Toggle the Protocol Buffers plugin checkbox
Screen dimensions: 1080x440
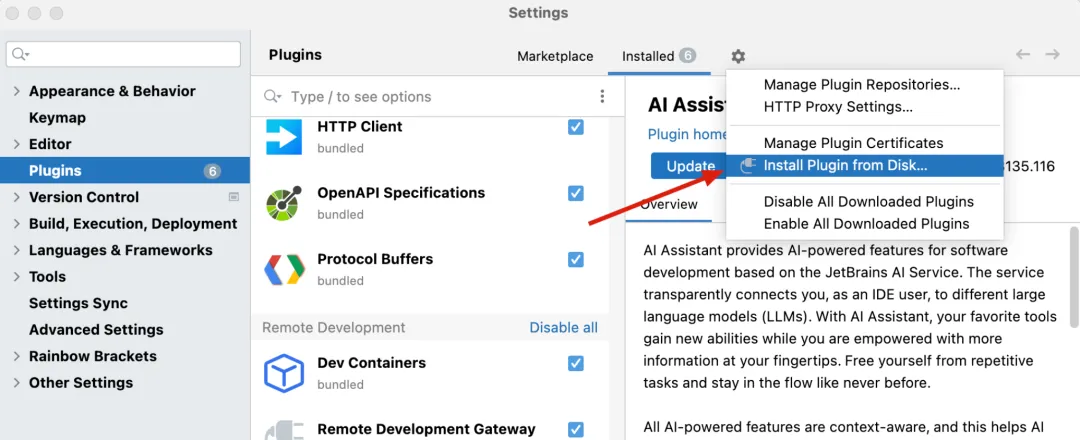point(576,259)
